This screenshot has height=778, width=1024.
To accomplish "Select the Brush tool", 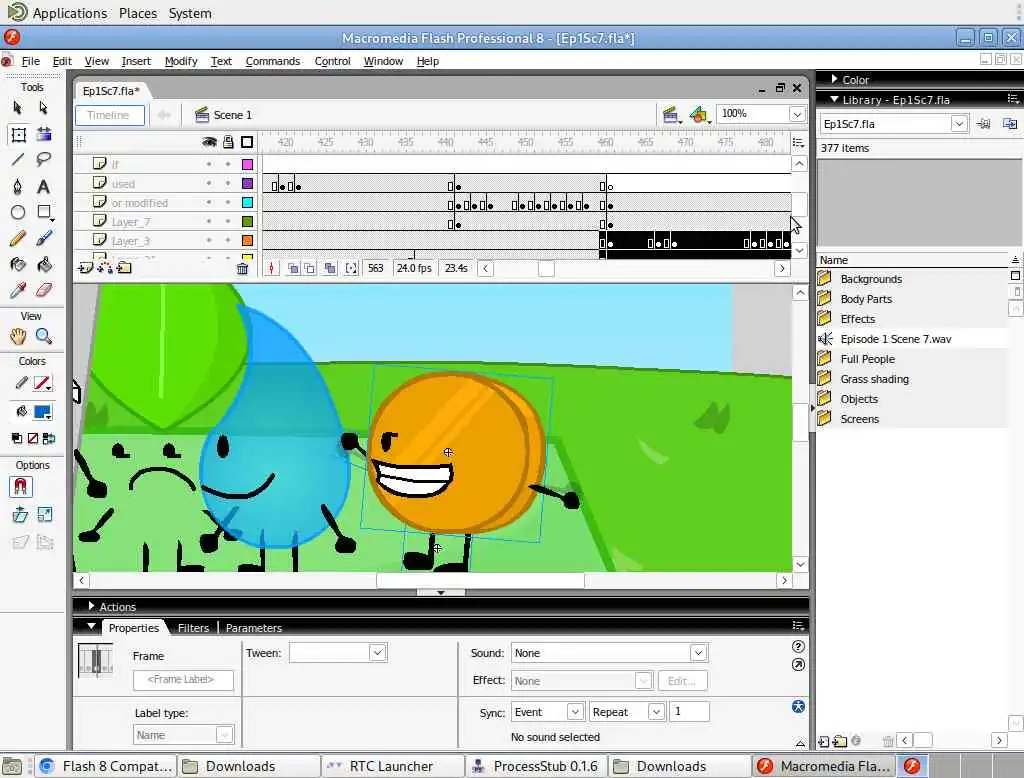I will [44, 238].
